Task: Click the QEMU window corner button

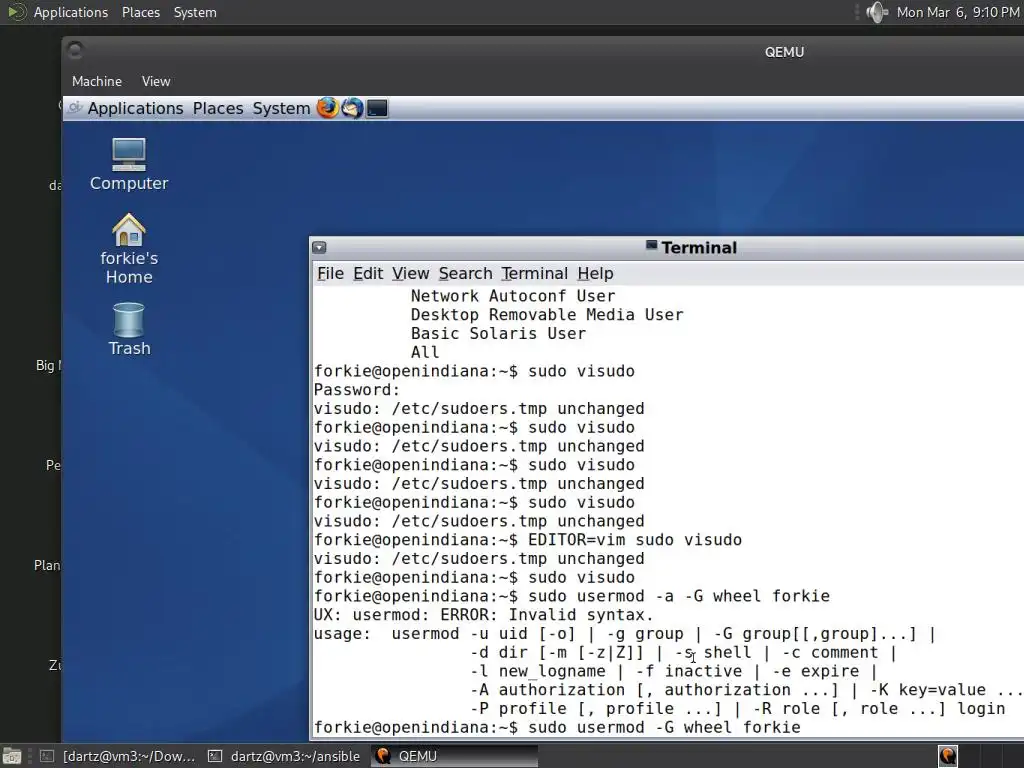Action: 75,50
